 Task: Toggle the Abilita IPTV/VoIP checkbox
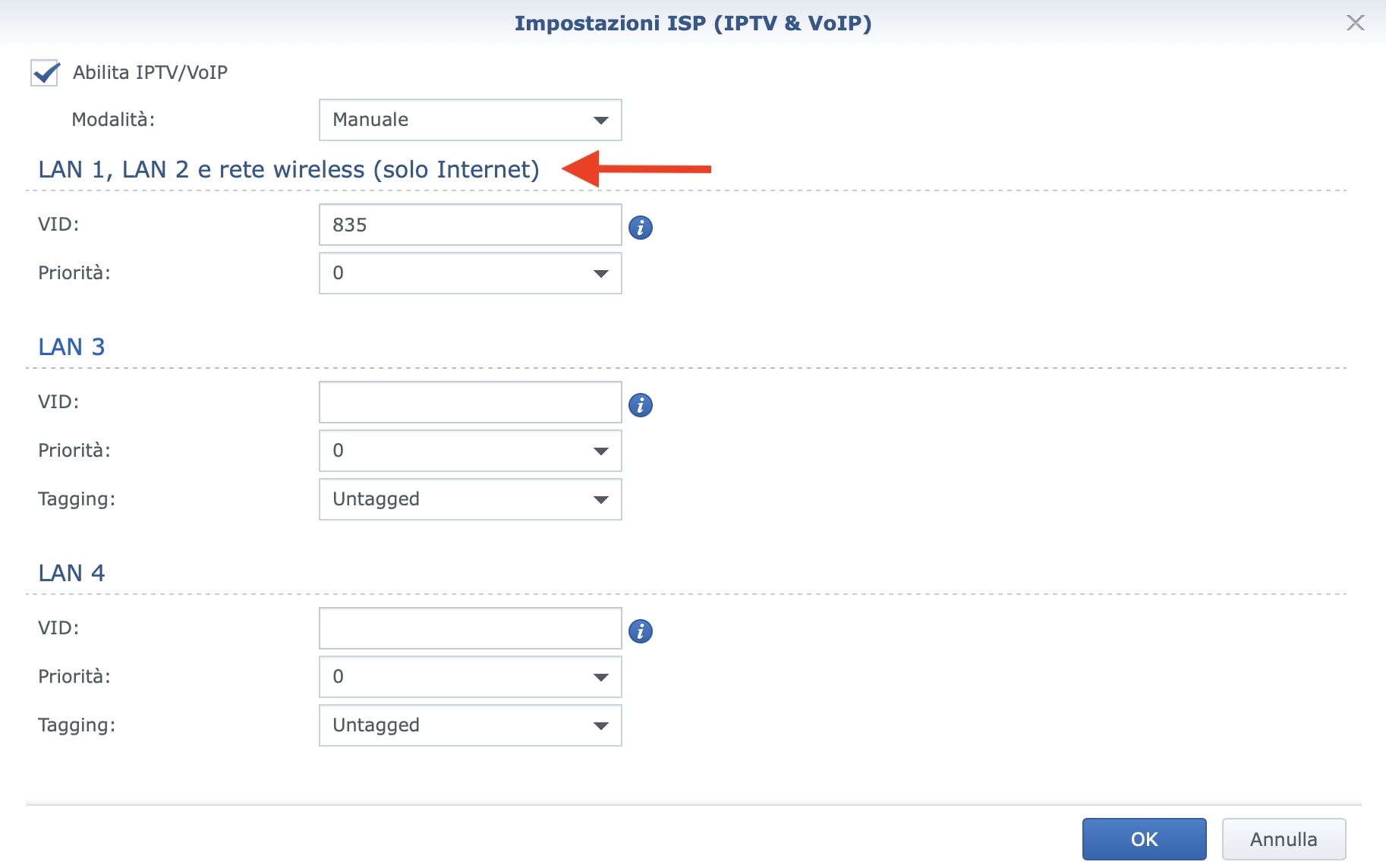click(x=45, y=73)
